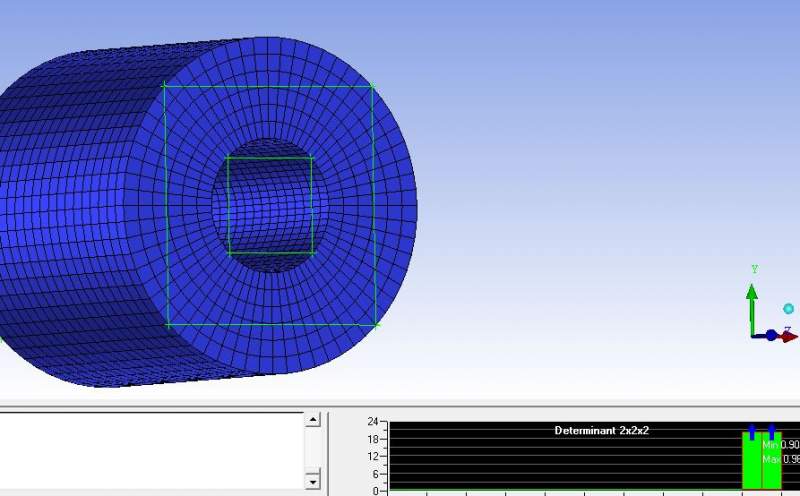Click the blue Z axis dot of triad
The image size is (800, 496).
click(771, 335)
